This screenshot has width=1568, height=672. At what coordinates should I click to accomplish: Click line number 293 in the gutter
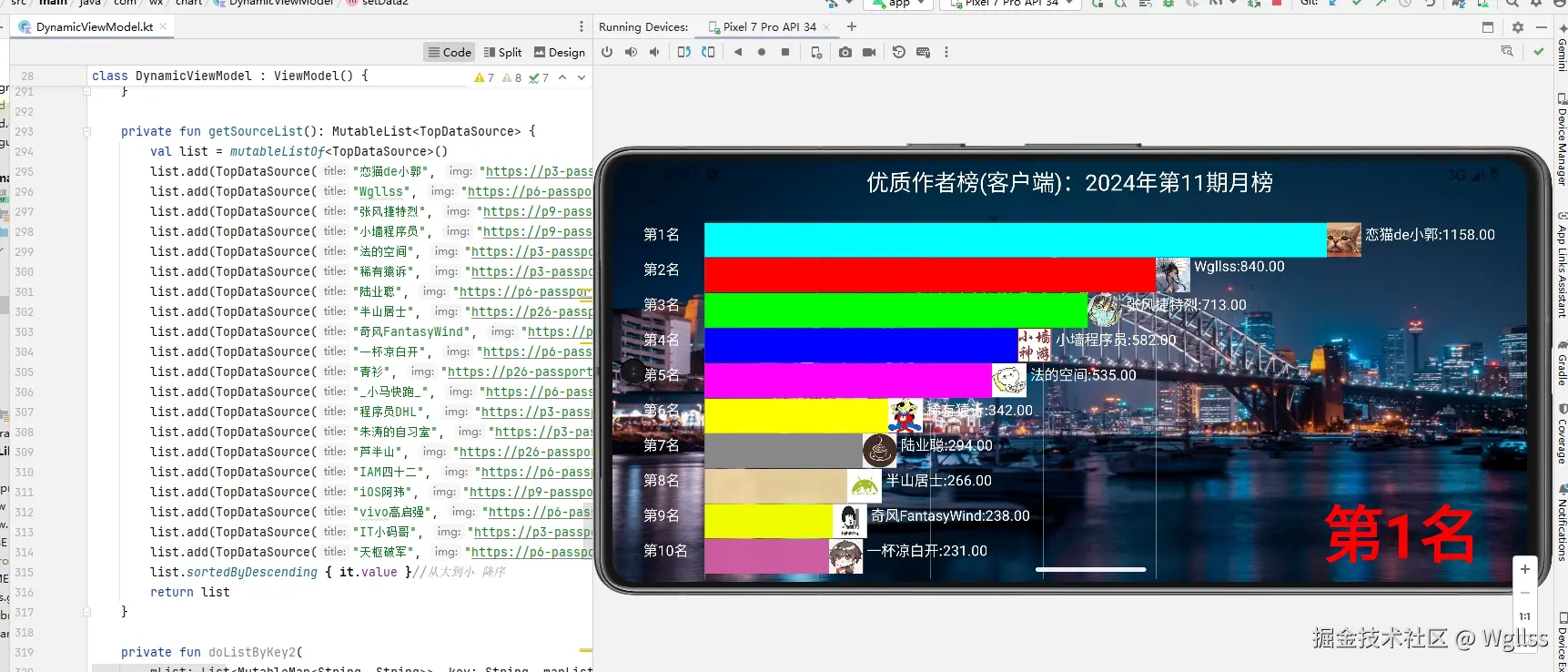(x=25, y=131)
